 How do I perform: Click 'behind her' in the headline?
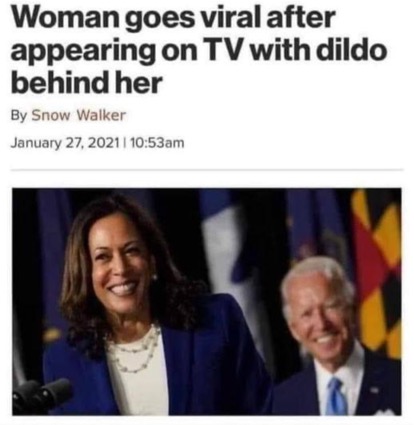pyautogui.click(x=86, y=82)
